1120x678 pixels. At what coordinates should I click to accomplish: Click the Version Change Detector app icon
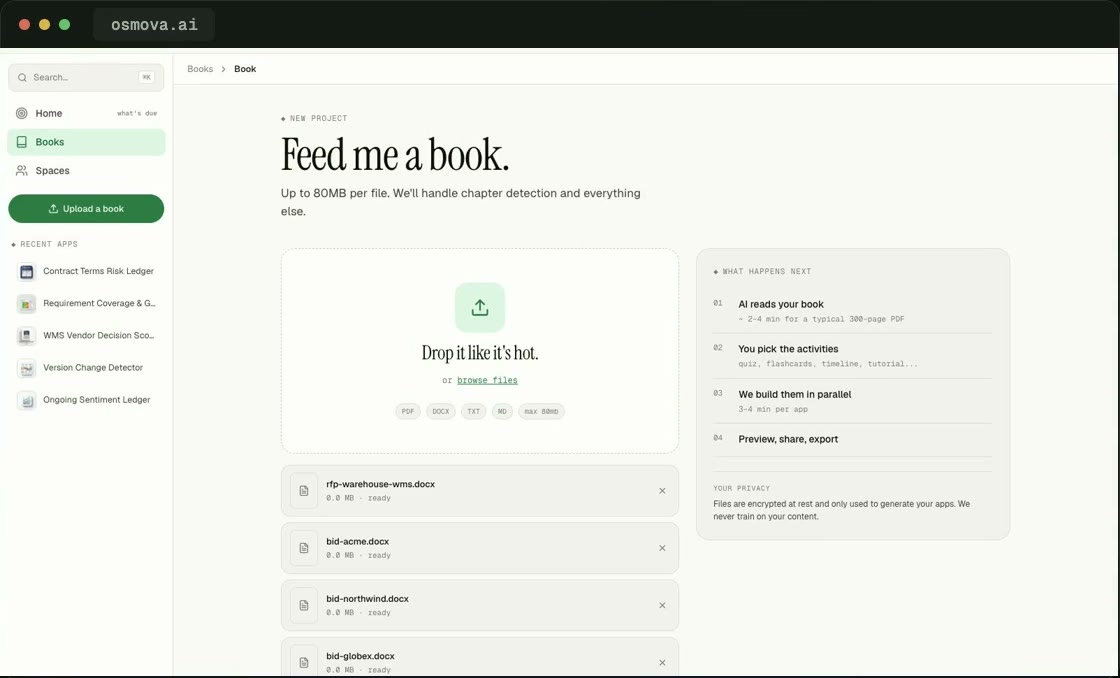(x=26, y=368)
